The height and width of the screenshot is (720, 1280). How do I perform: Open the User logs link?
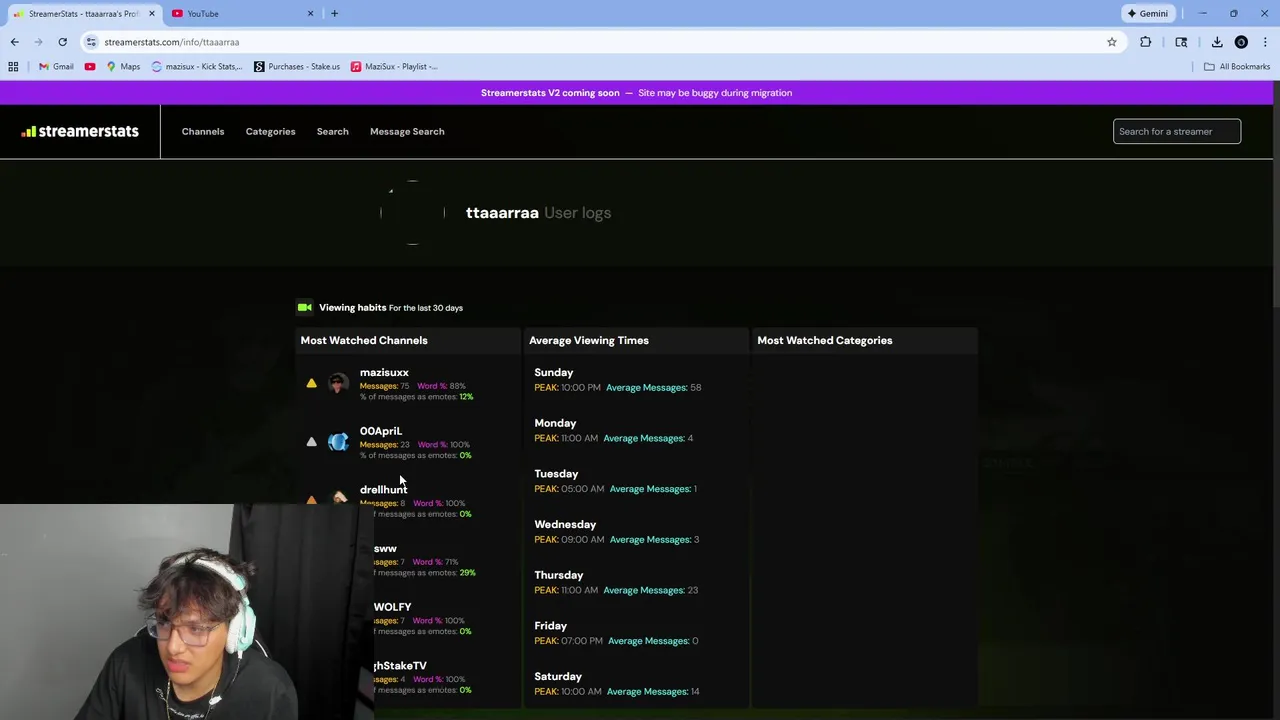[577, 212]
